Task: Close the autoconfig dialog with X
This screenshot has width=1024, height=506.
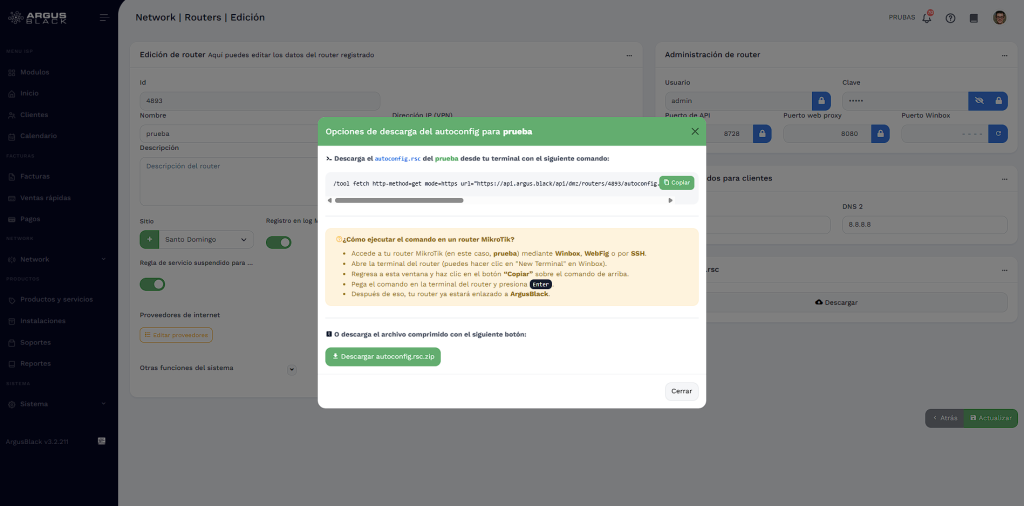Action: point(695,131)
